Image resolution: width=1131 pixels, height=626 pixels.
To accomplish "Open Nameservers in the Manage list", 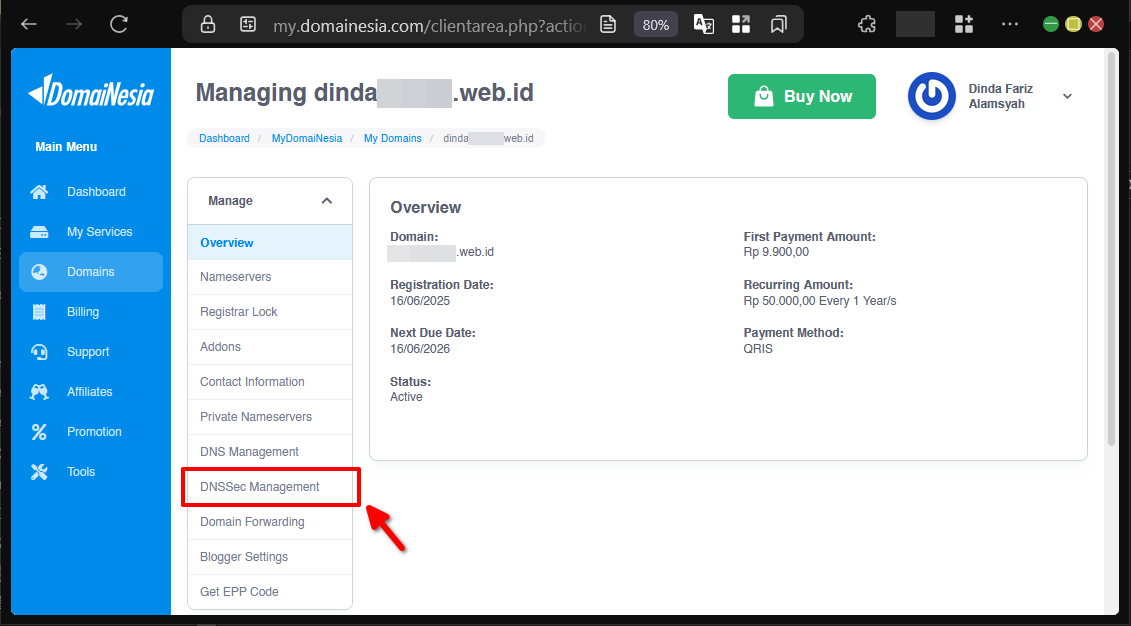I will click(x=270, y=277).
